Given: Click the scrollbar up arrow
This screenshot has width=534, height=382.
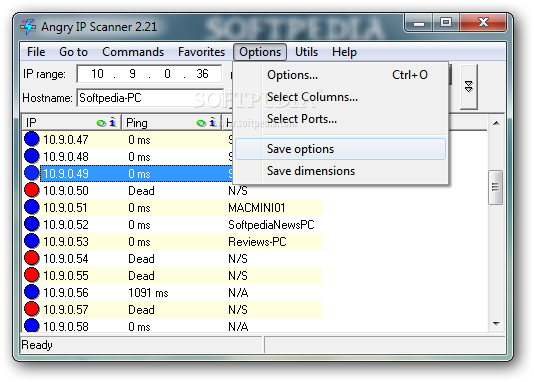Looking at the screenshot, I should tap(496, 123).
